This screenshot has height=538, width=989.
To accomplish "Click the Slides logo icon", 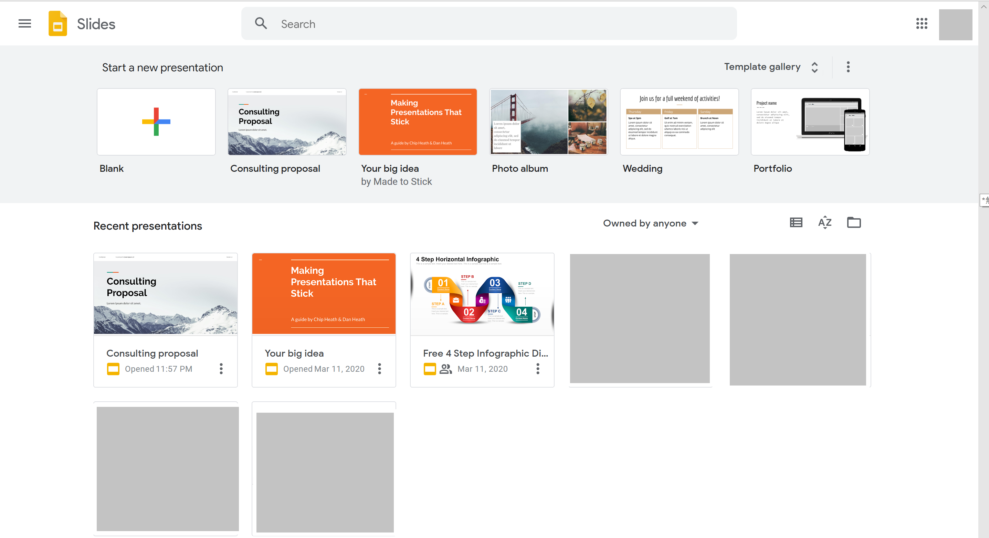I will 57,24.
